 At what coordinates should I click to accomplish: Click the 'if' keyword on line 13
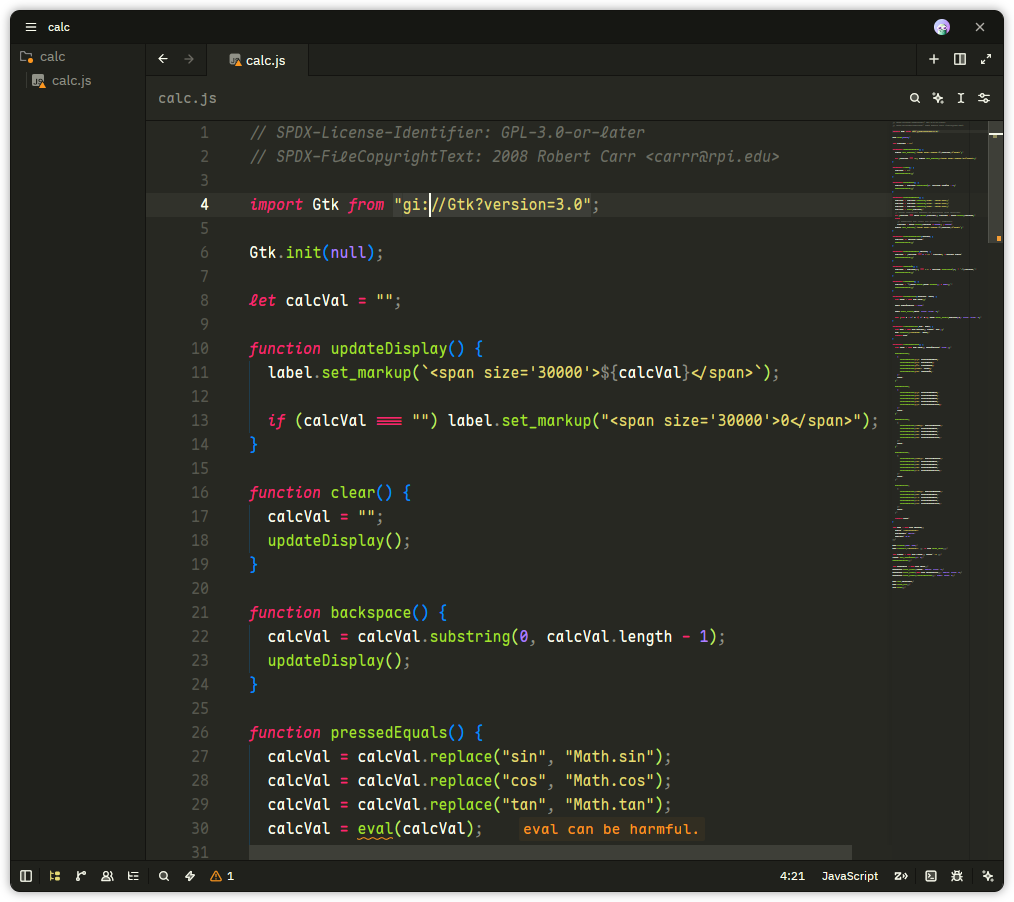click(276, 421)
